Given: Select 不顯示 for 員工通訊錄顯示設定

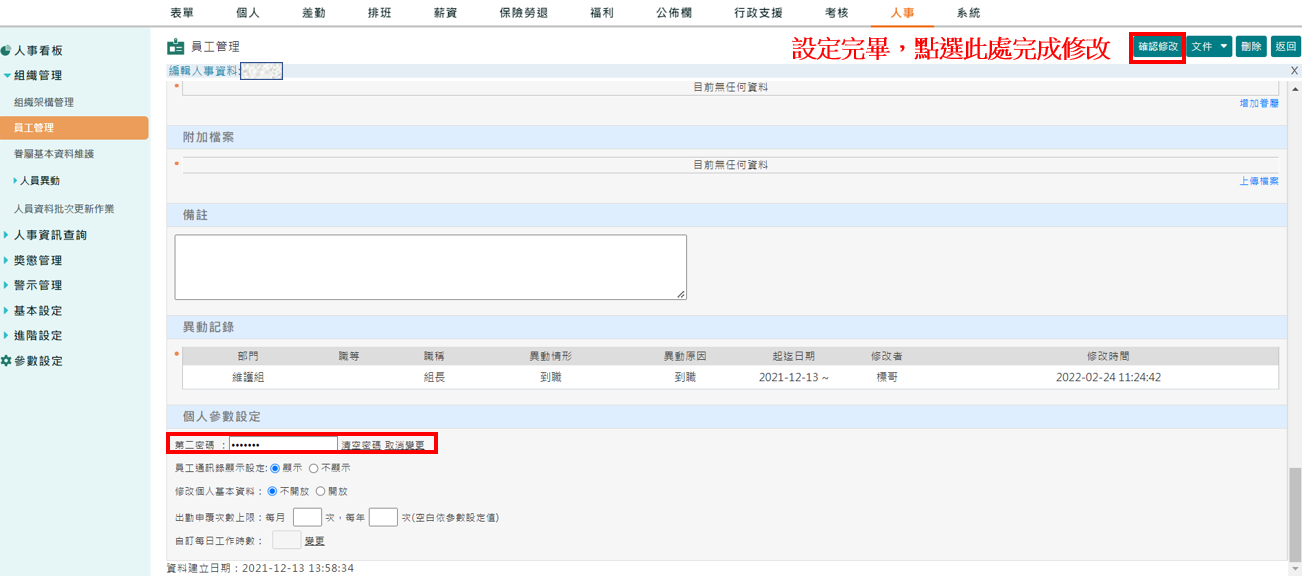Looking at the screenshot, I should [x=315, y=469].
